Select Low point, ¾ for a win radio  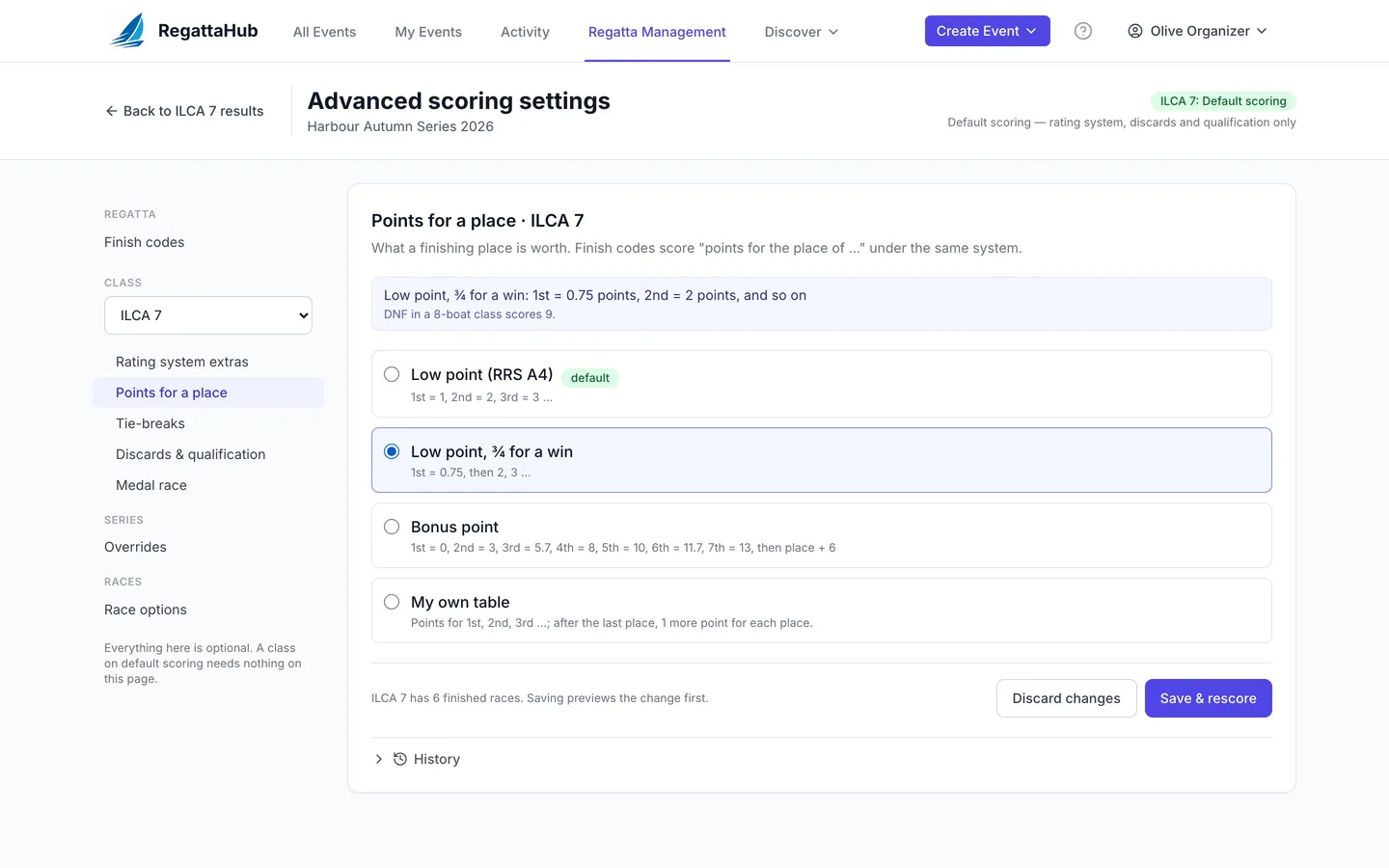tap(392, 451)
